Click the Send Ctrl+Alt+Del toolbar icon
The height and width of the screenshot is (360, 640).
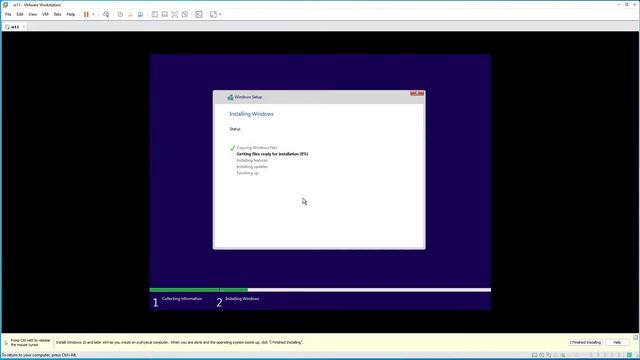tap(106, 14)
